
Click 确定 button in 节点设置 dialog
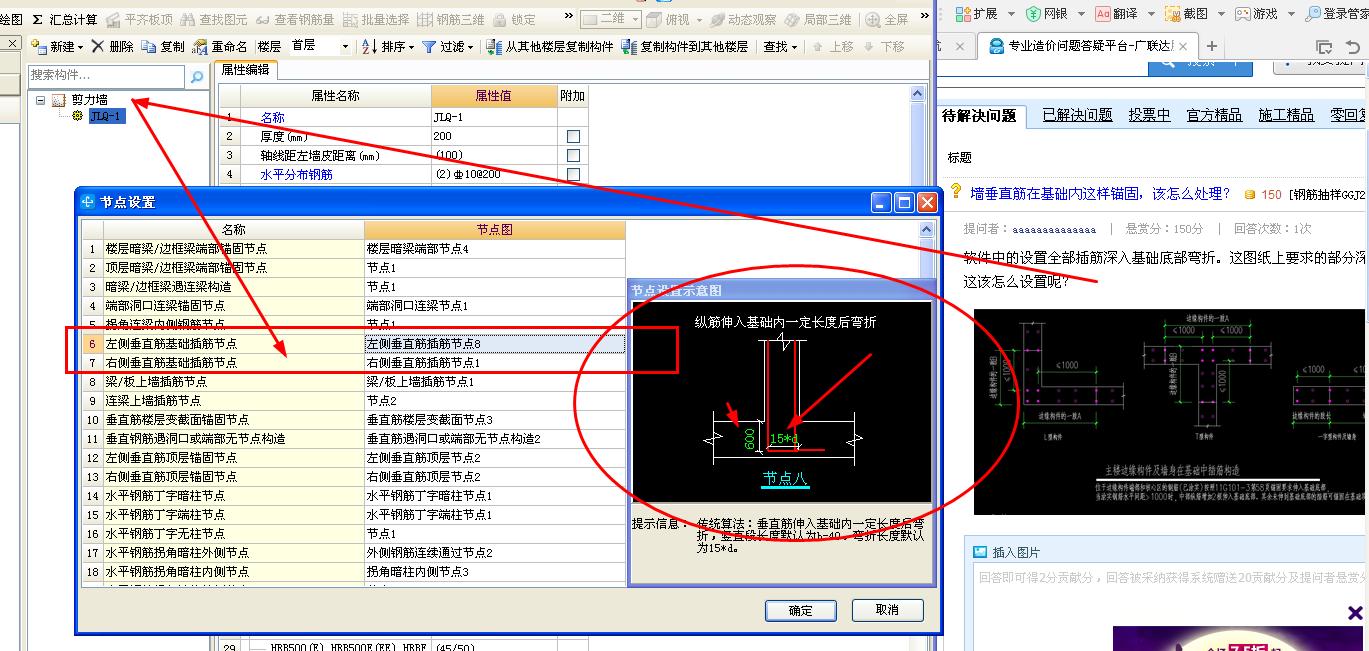pos(800,610)
